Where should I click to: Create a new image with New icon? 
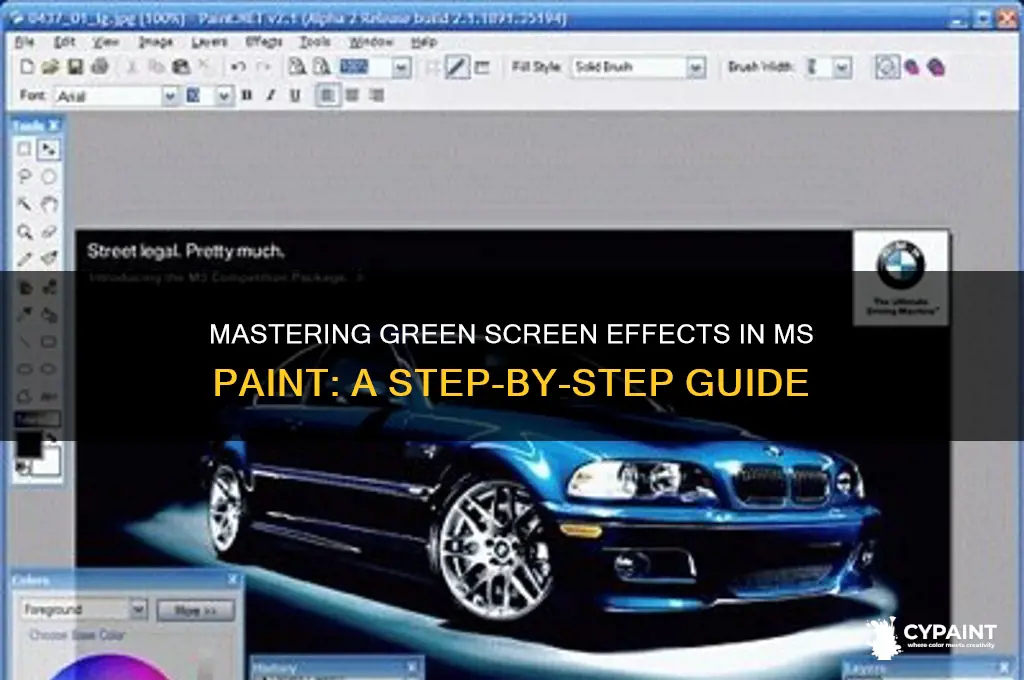pyautogui.click(x=27, y=67)
